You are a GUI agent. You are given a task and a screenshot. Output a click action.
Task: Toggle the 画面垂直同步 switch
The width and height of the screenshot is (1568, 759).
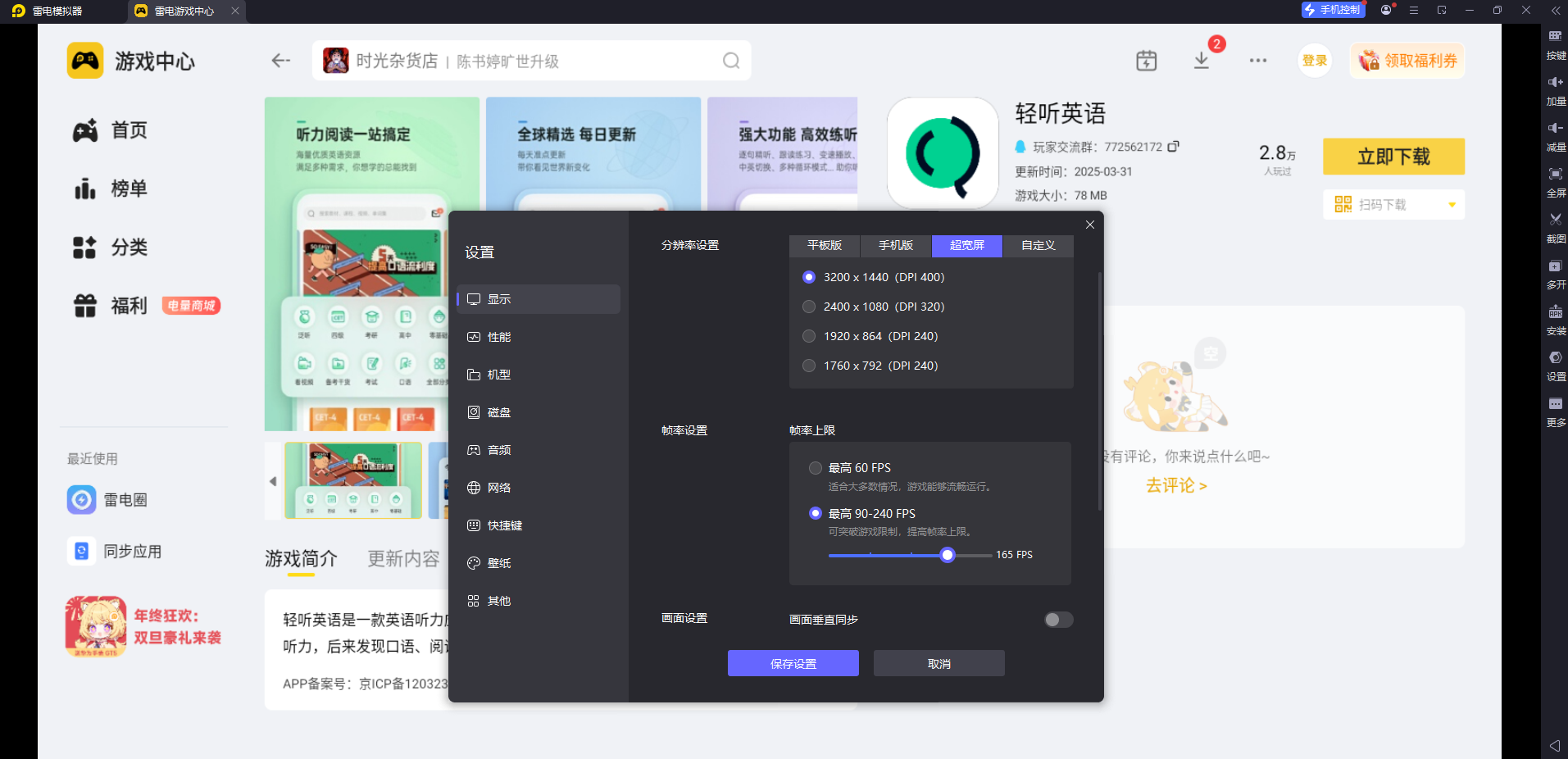(1058, 620)
